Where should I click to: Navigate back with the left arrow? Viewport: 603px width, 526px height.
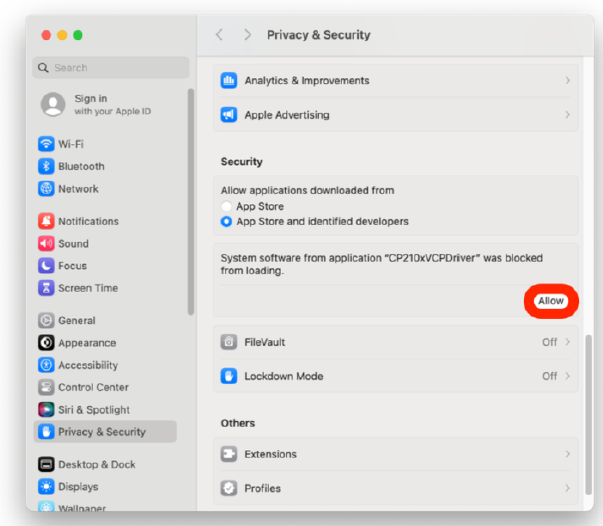(219, 35)
